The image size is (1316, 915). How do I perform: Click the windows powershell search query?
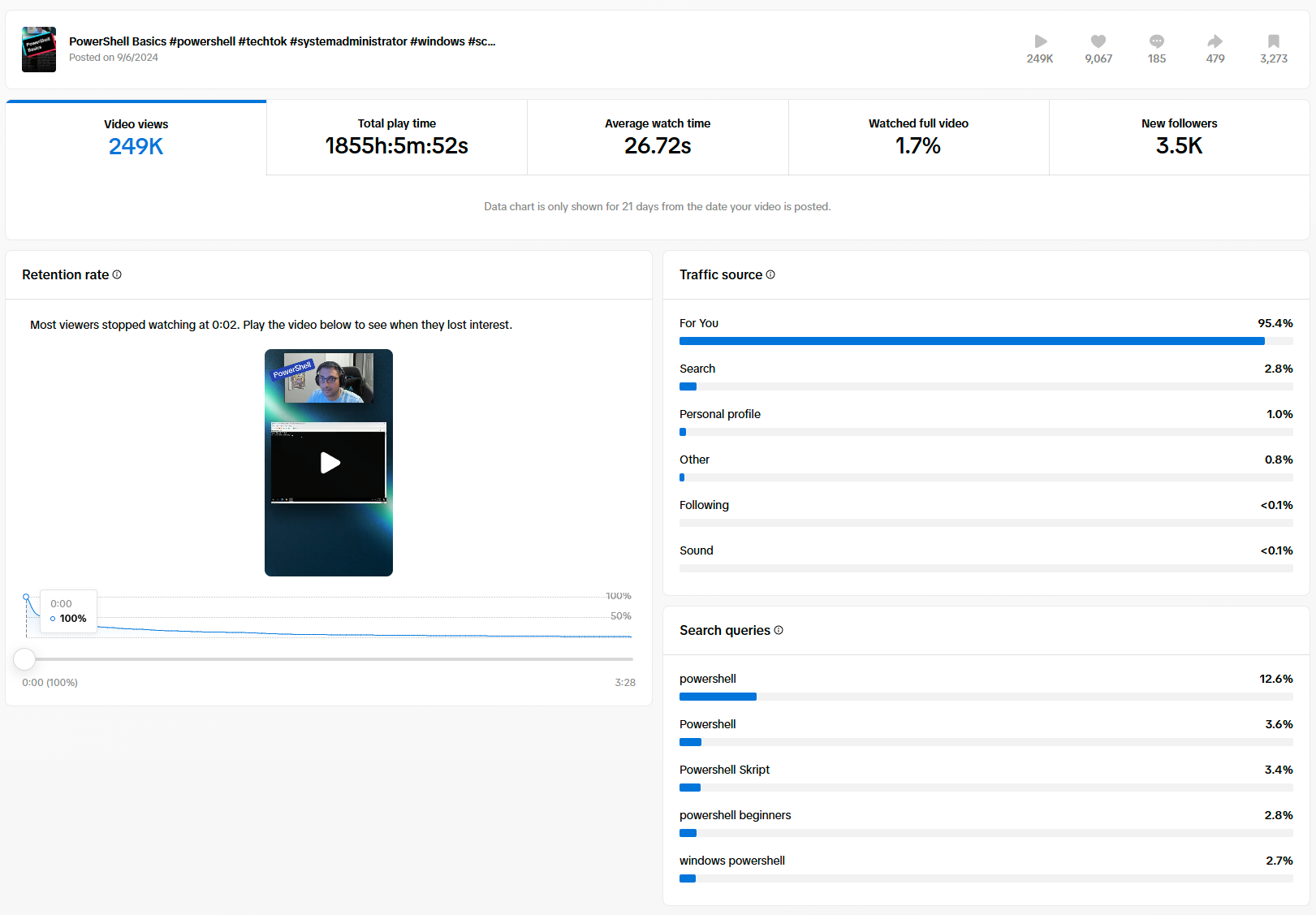pyautogui.click(x=732, y=861)
